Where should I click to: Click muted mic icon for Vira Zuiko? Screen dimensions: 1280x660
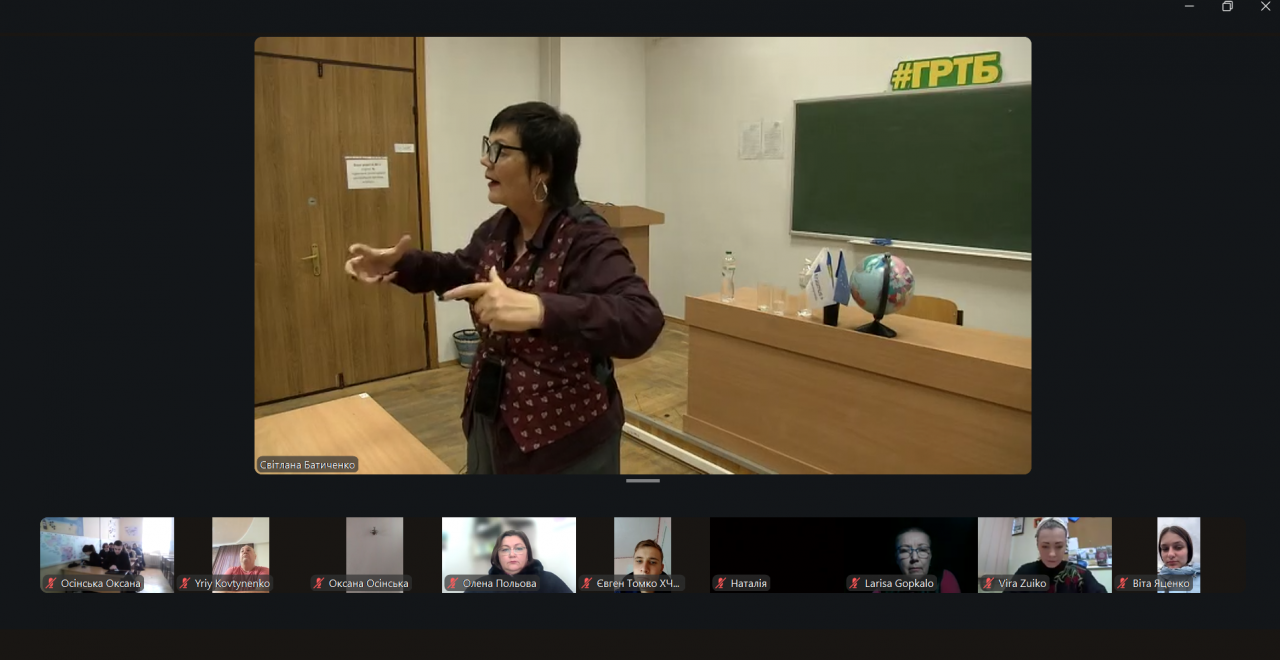coord(989,584)
